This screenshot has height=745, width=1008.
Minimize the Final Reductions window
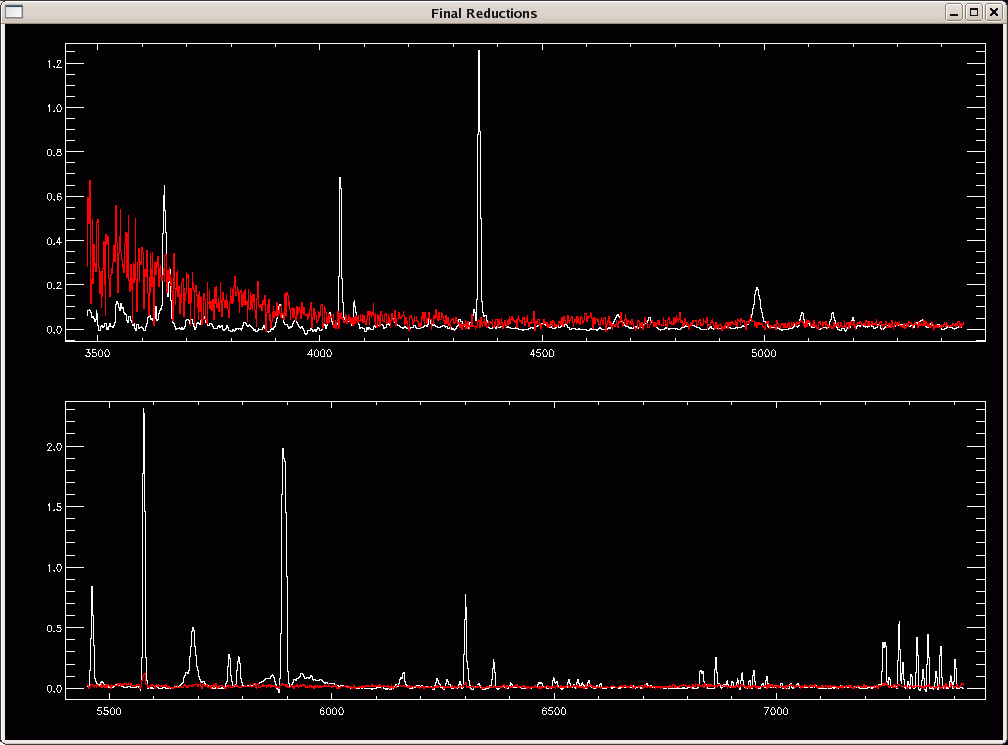tap(955, 12)
